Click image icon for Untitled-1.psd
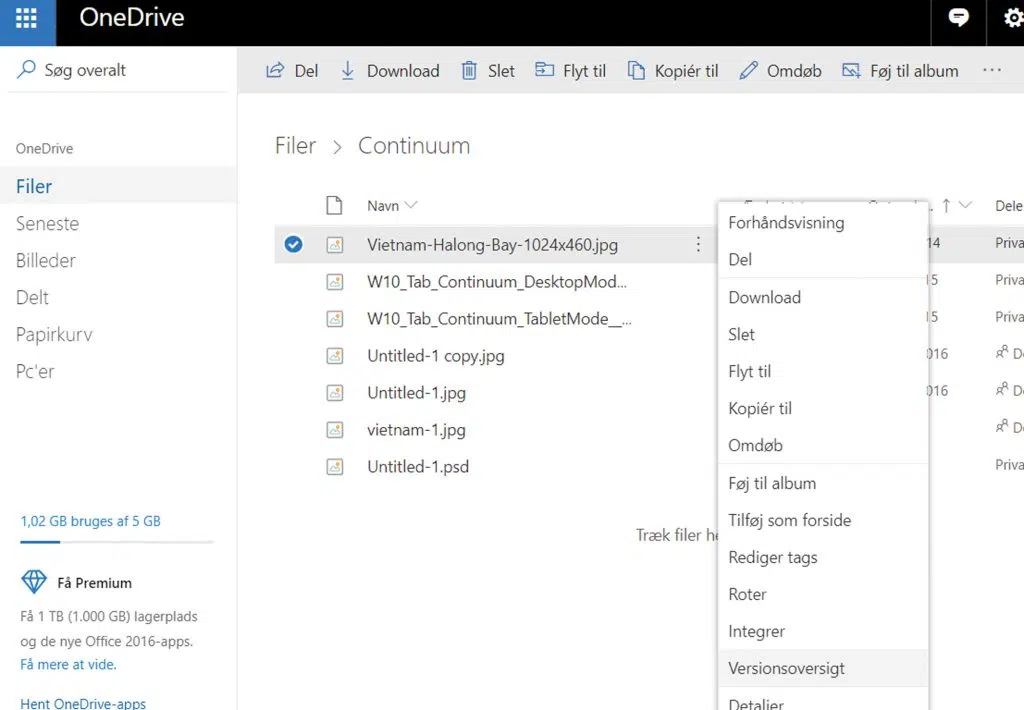This screenshot has width=1024, height=710. [x=335, y=467]
